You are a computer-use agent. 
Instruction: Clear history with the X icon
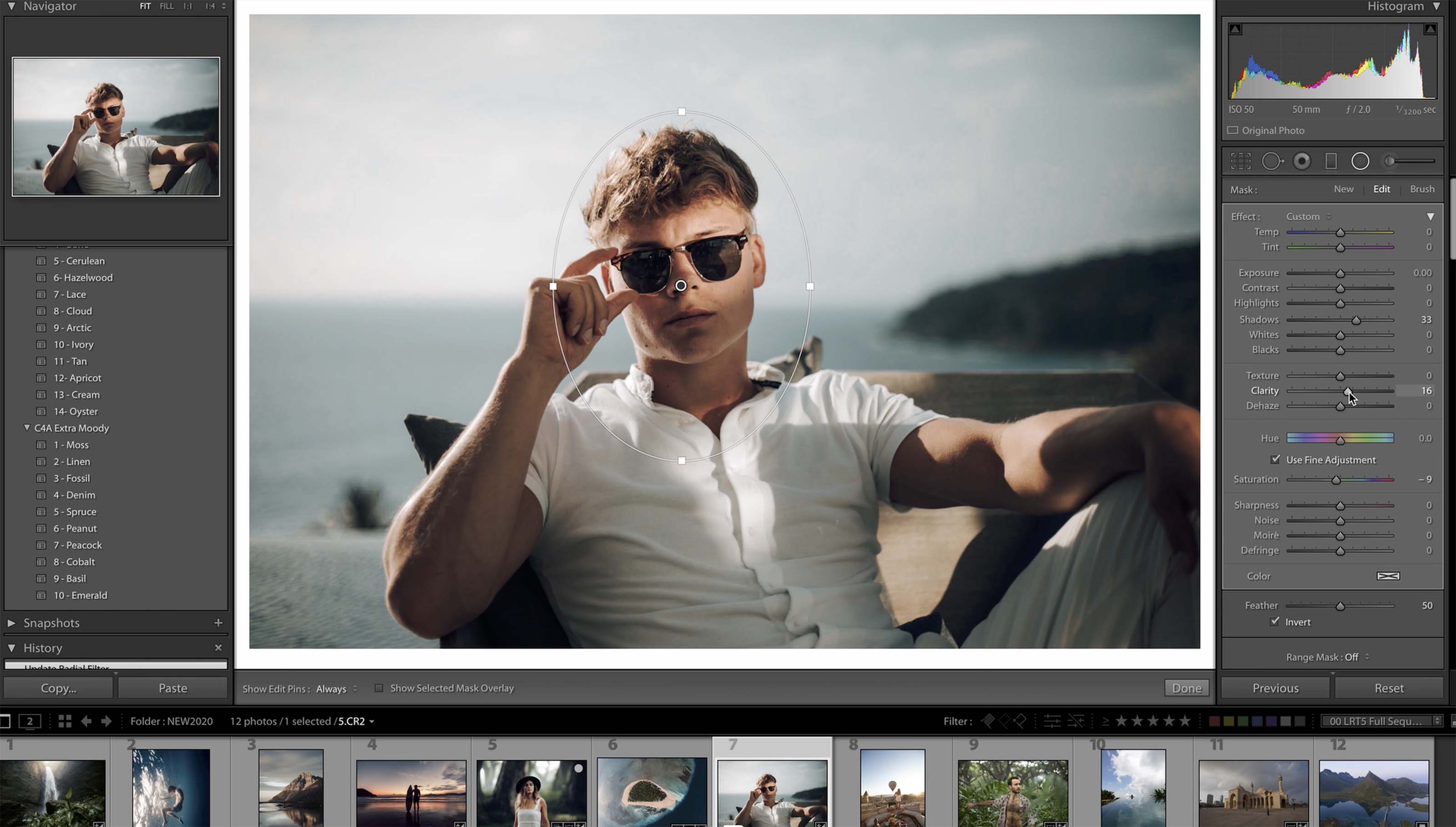pos(218,648)
